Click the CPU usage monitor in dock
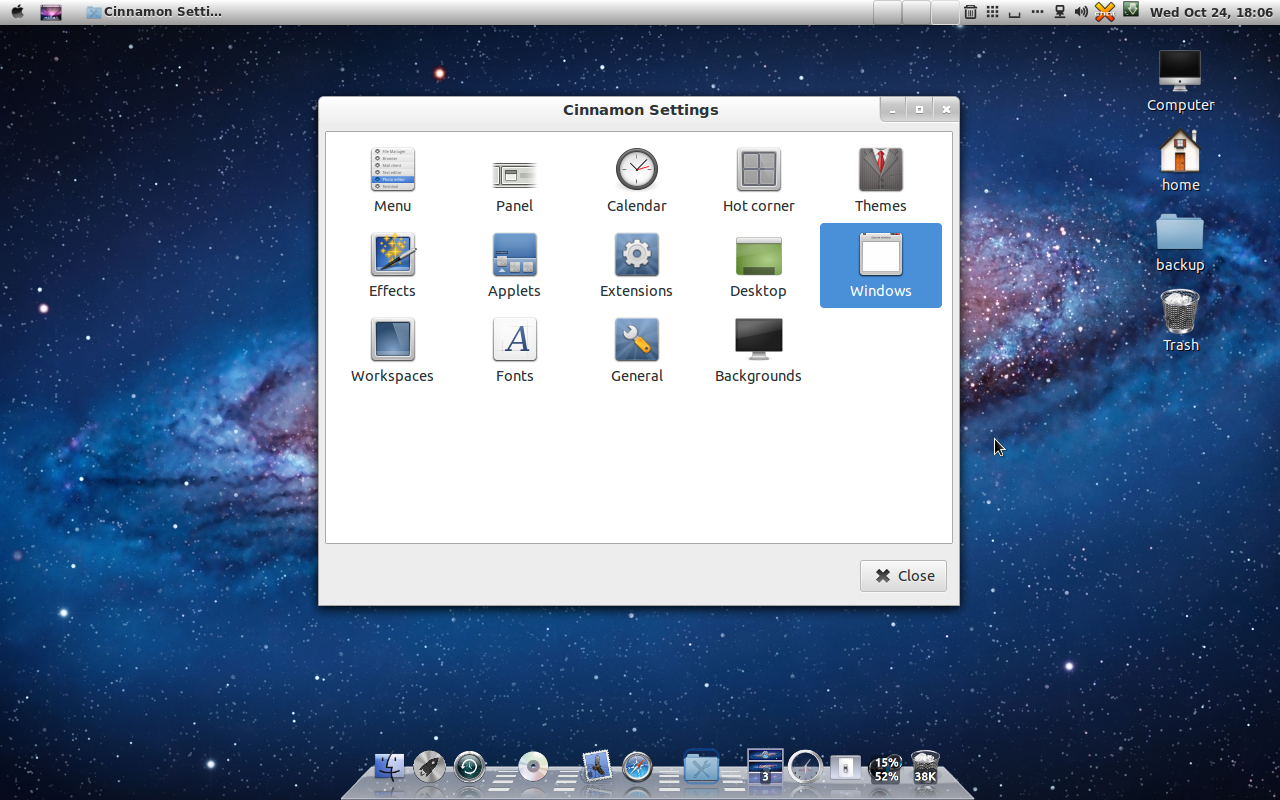The width and height of the screenshot is (1280, 800). pyautogui.click(x=886, y=768)
